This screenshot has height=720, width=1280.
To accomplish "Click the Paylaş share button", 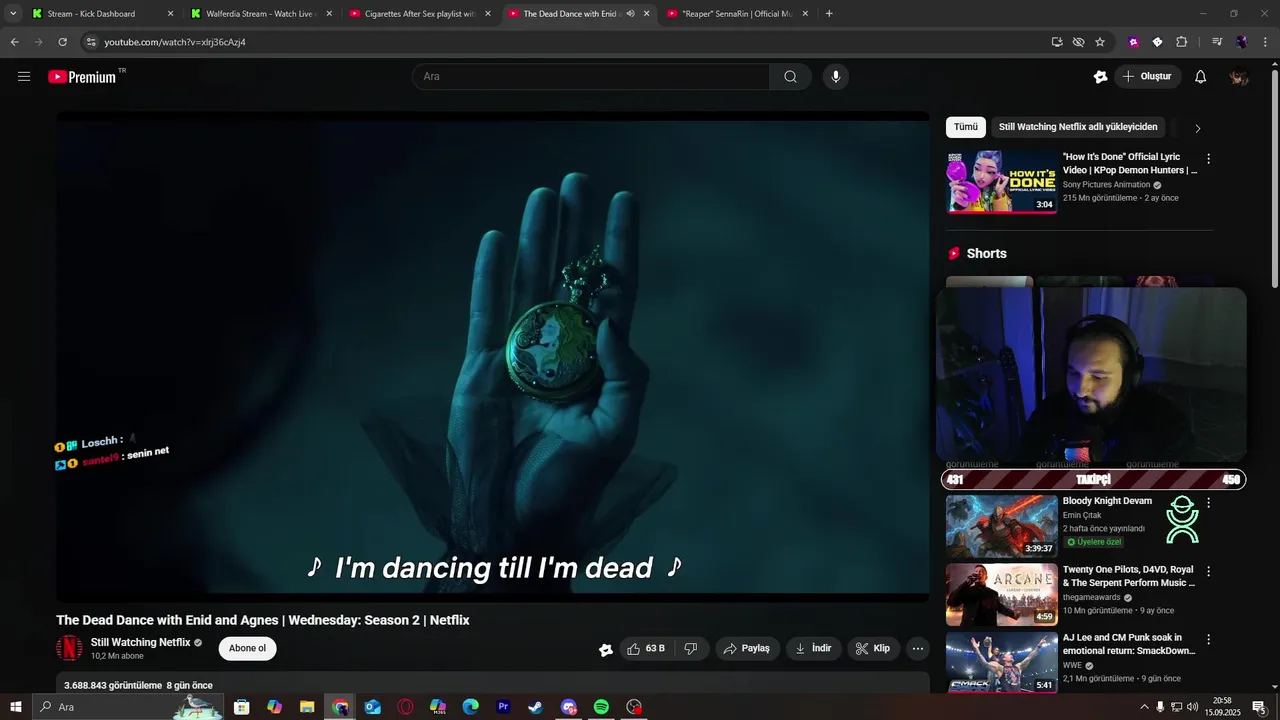I will click(747, 649).
